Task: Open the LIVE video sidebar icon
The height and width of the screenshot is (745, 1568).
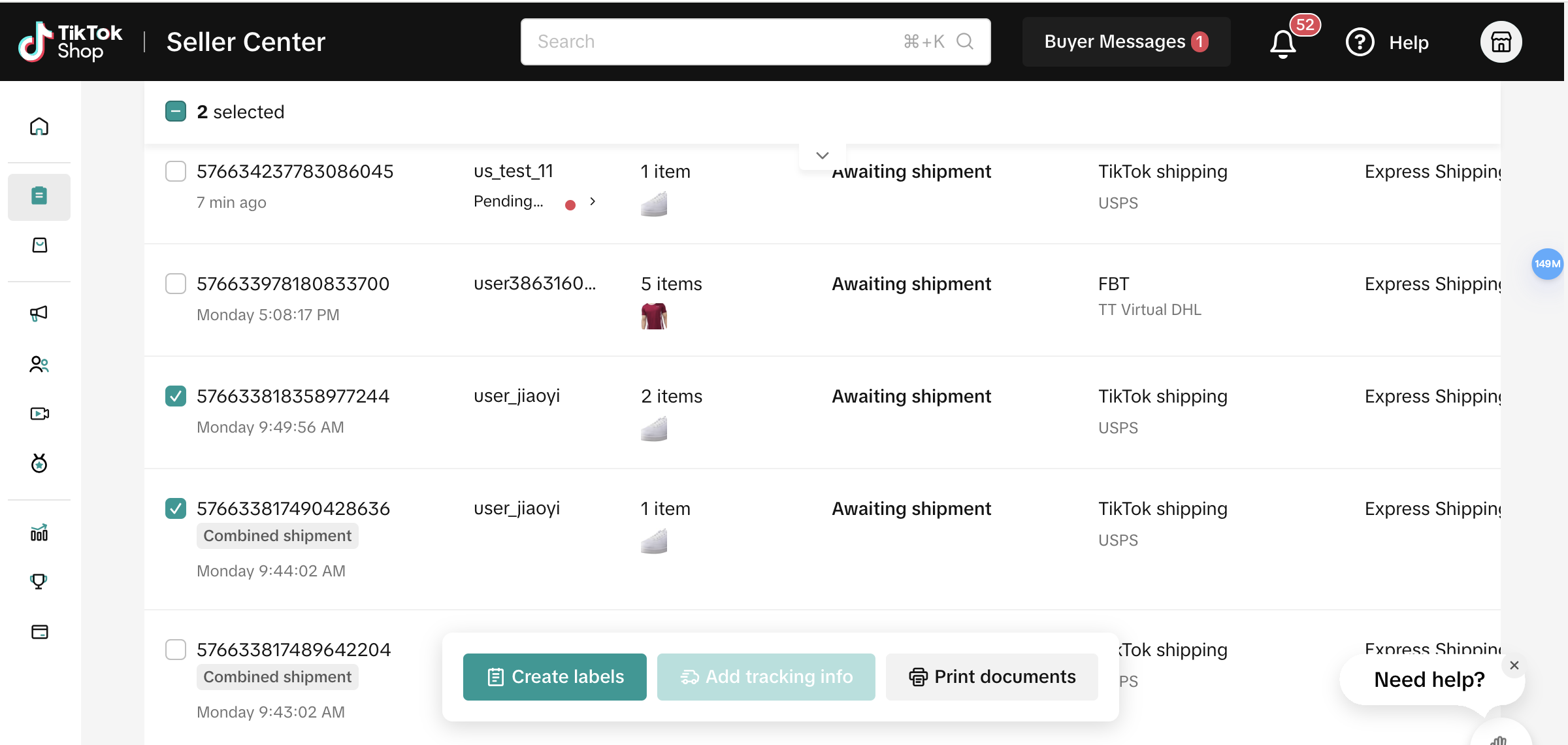Action: point(39,414)
